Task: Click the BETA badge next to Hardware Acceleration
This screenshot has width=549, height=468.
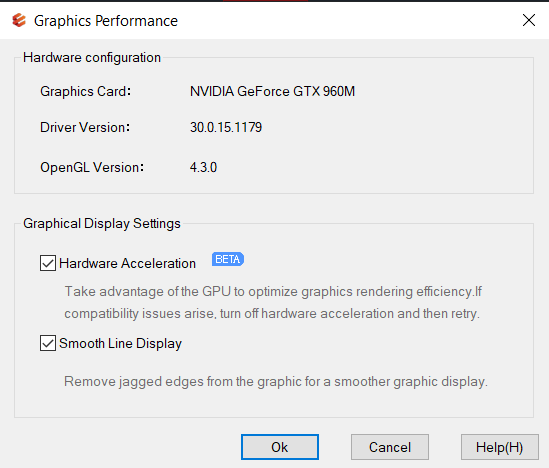Action: coord(228,259)
